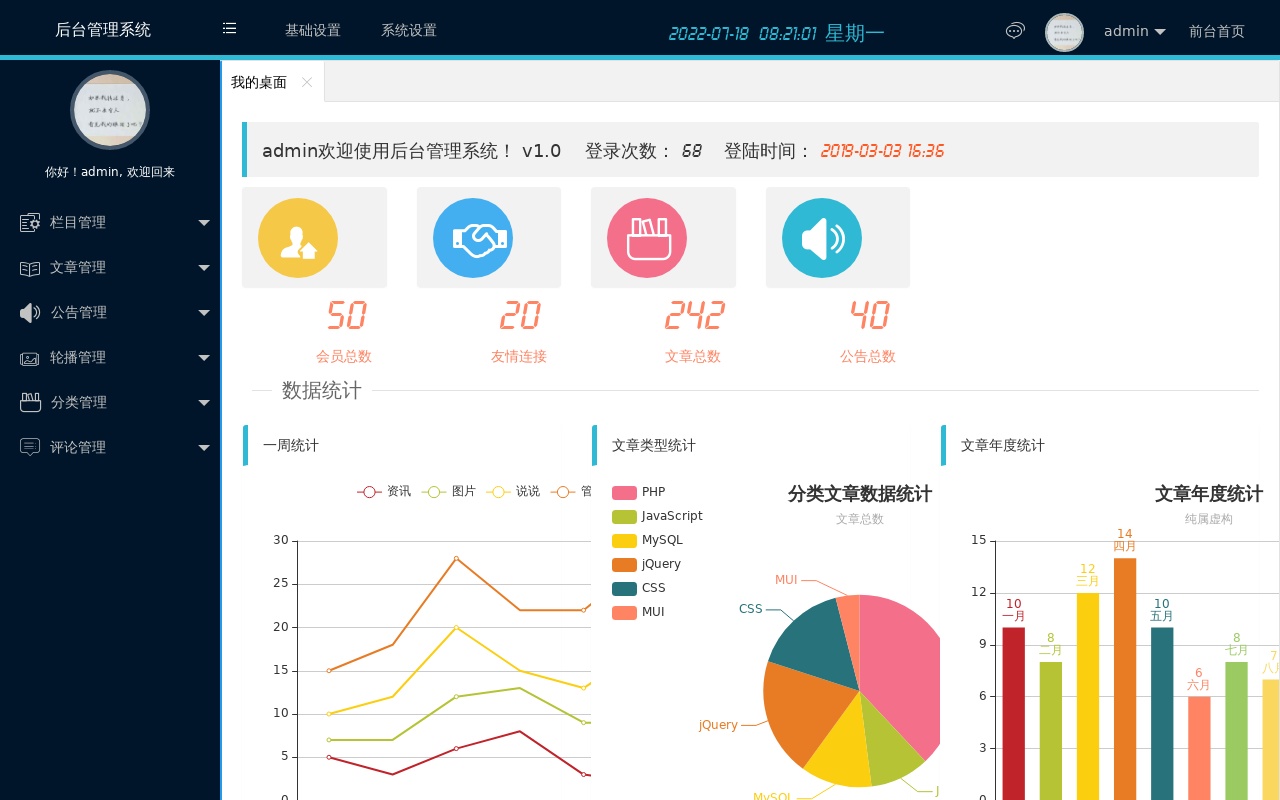Expand the 分类管理 arrow

[x=204, y=403]
